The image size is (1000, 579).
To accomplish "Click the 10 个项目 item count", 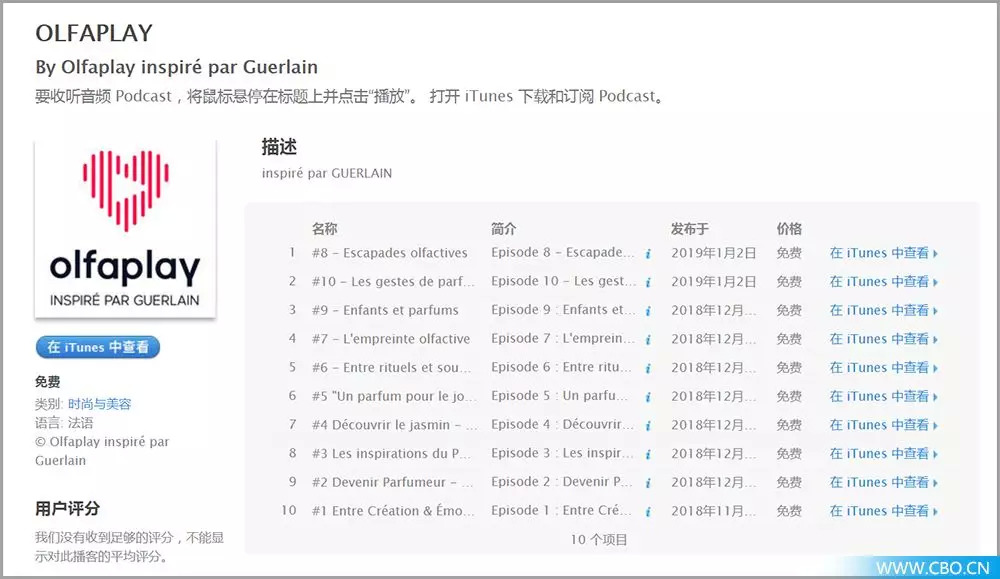I will (599, 540).
